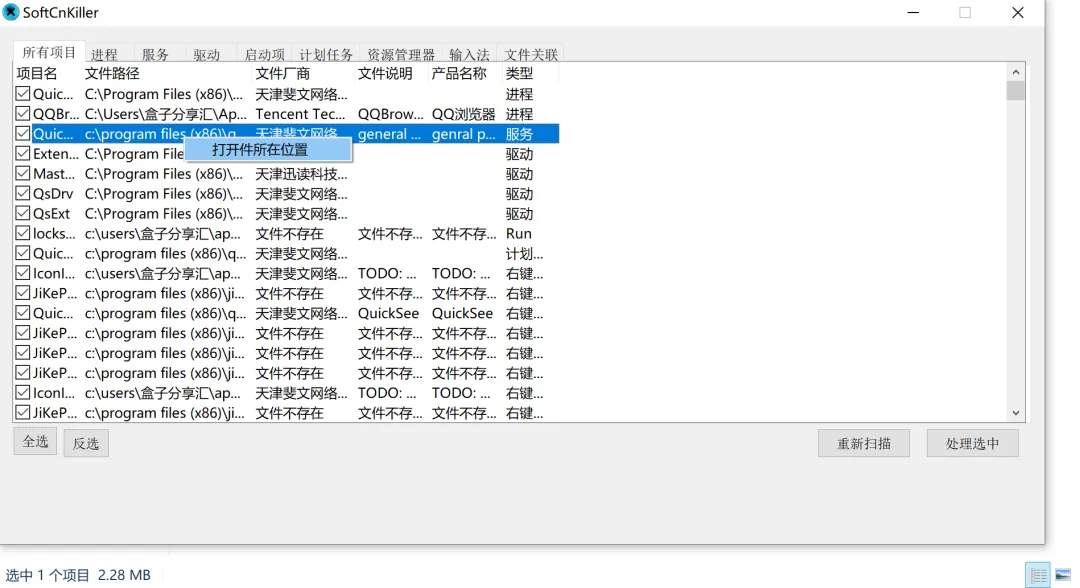Open the 驱动 tab
The width and height of the screenshot is (1080, 588).
click(207, 54)
